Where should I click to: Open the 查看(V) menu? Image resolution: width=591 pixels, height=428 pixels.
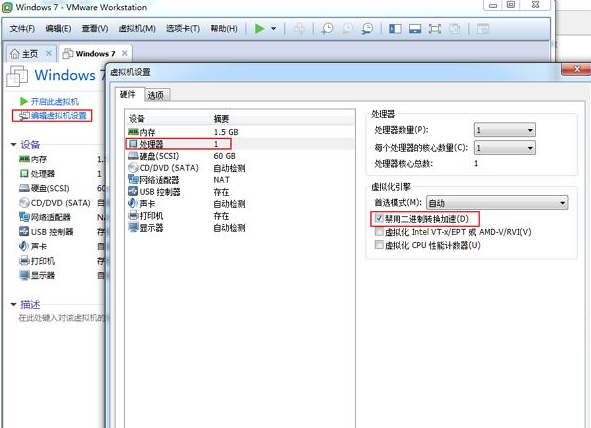click(x=95, y=29)
